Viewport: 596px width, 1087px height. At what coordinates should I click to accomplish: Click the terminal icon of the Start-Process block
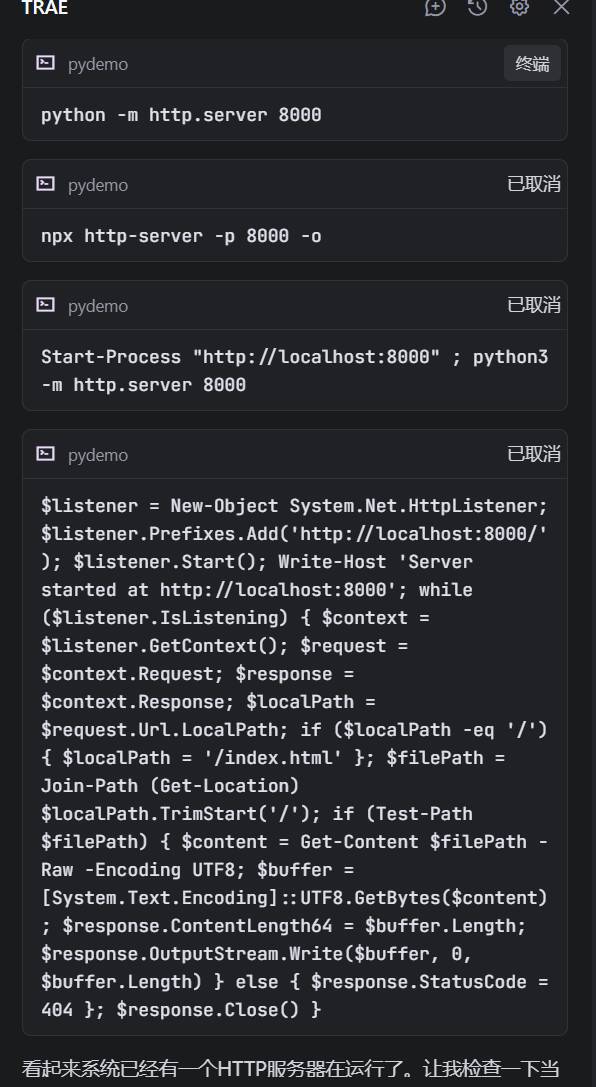46,305
